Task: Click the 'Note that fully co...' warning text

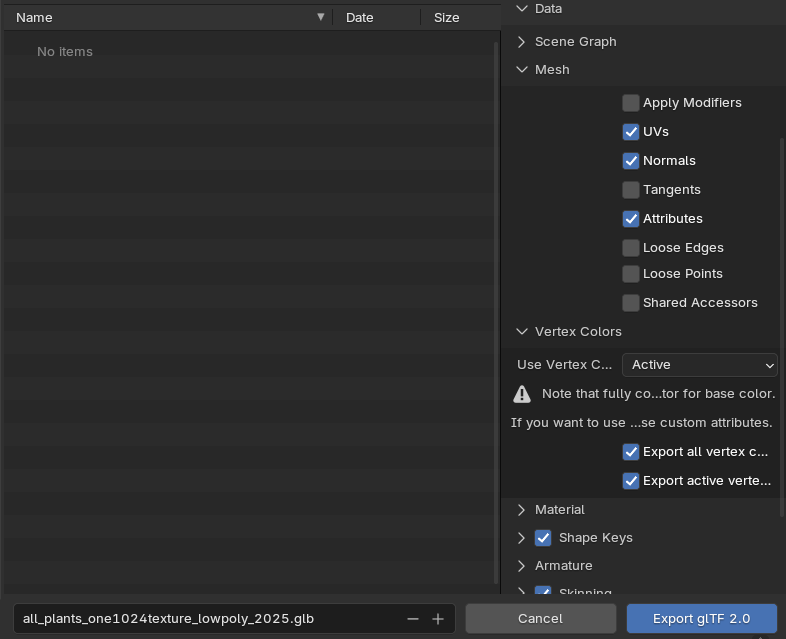Action: pyautogui.click(x=658, y=394)
